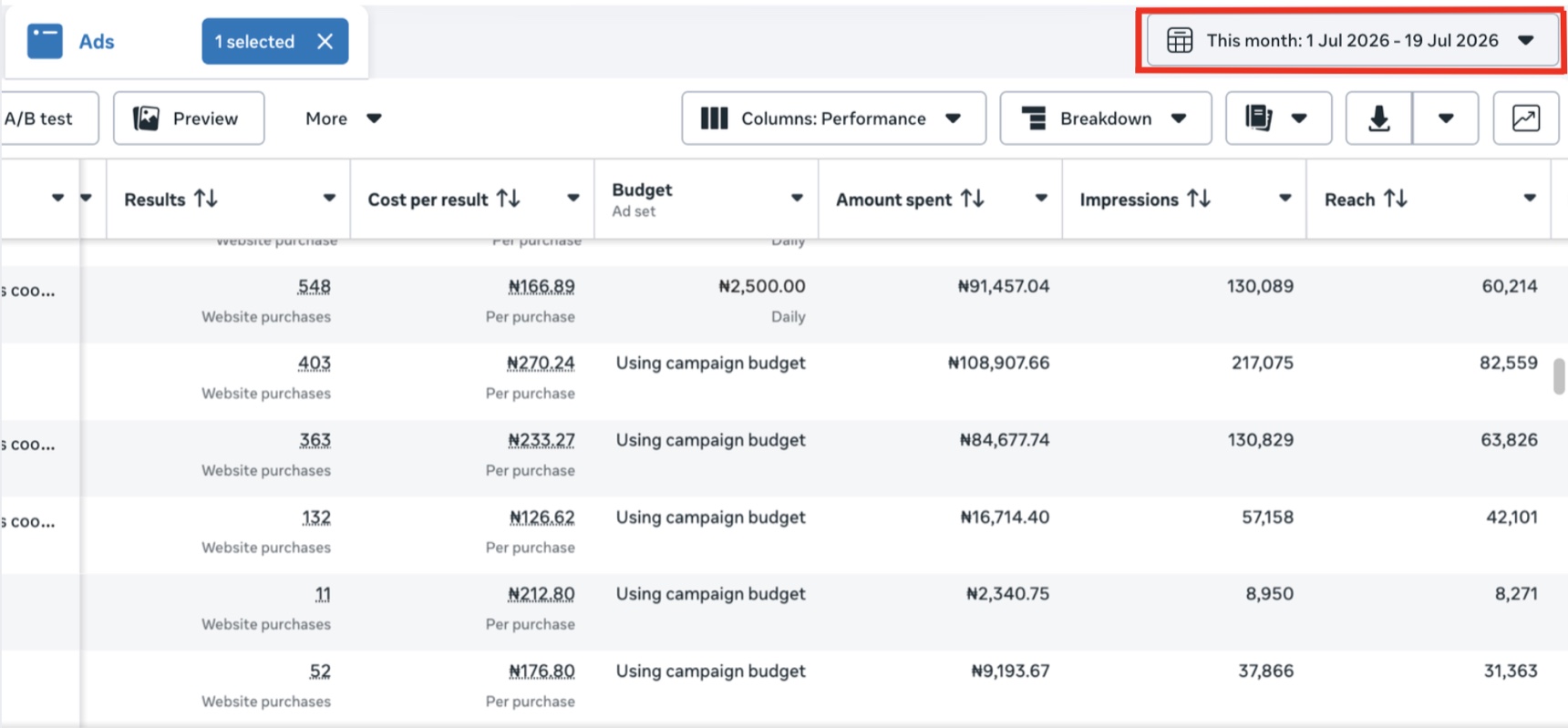The height and width of the screenshot is (728, 1568).
Task: Click the vertical scrollbar thumb
Action: (x=1559, y=376)
